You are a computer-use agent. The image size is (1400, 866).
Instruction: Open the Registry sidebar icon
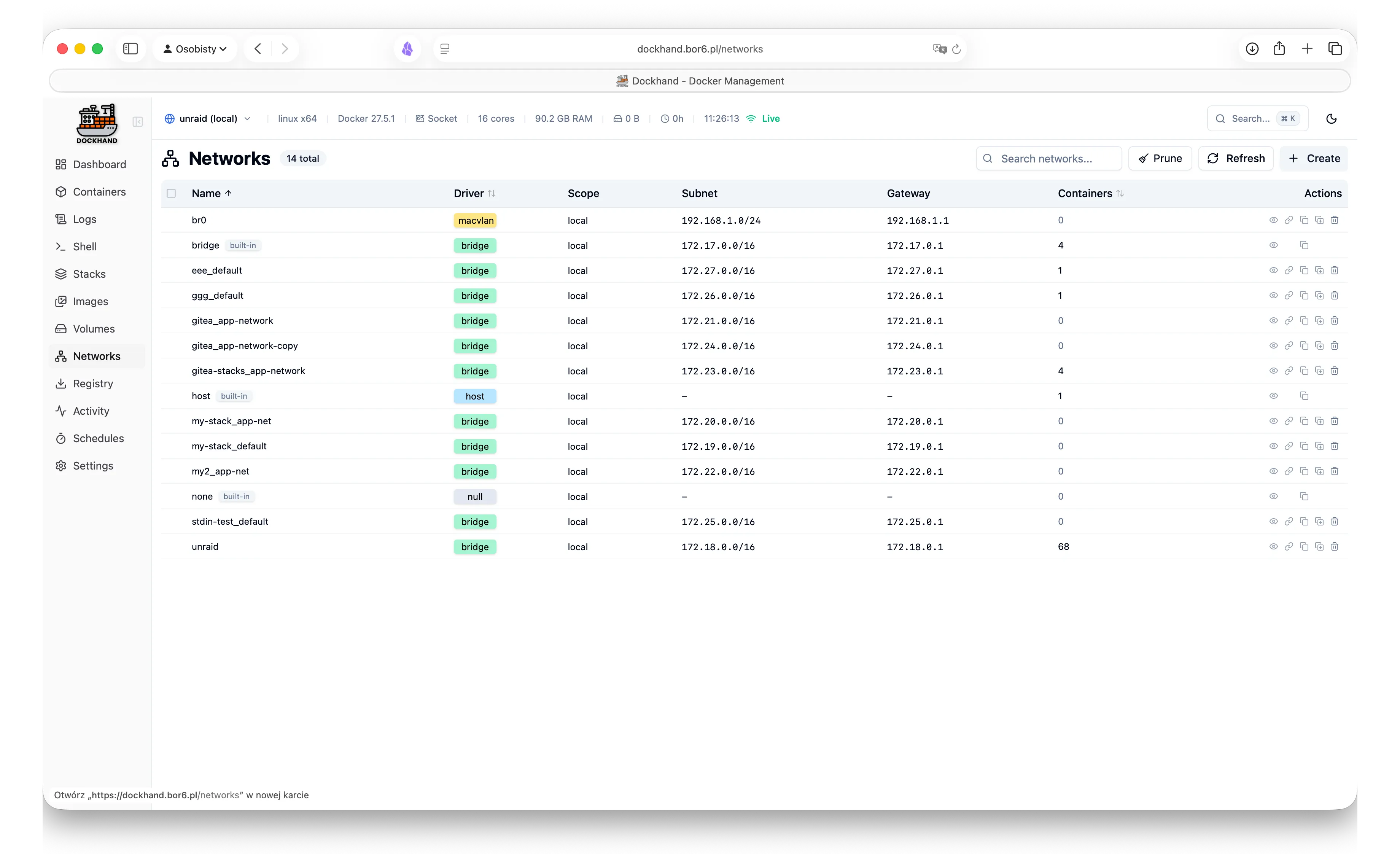click(61, 383)
